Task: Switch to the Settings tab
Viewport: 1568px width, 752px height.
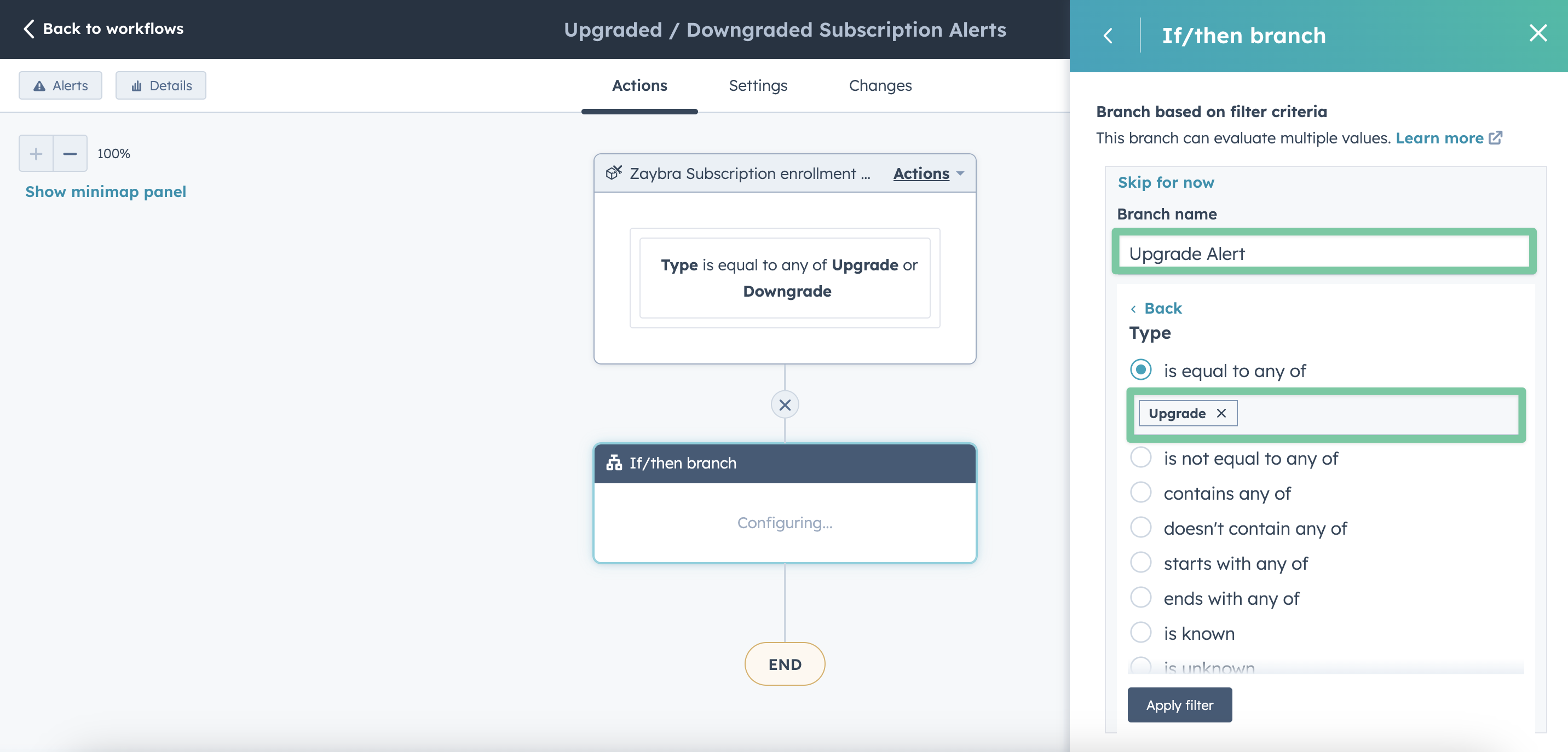Action: pos(758,86)
